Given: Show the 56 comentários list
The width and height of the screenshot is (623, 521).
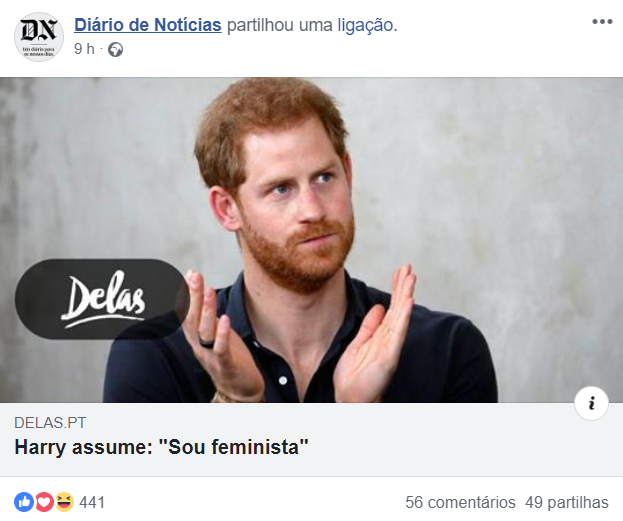Looking at the screenshot, I should coord(460,502).
